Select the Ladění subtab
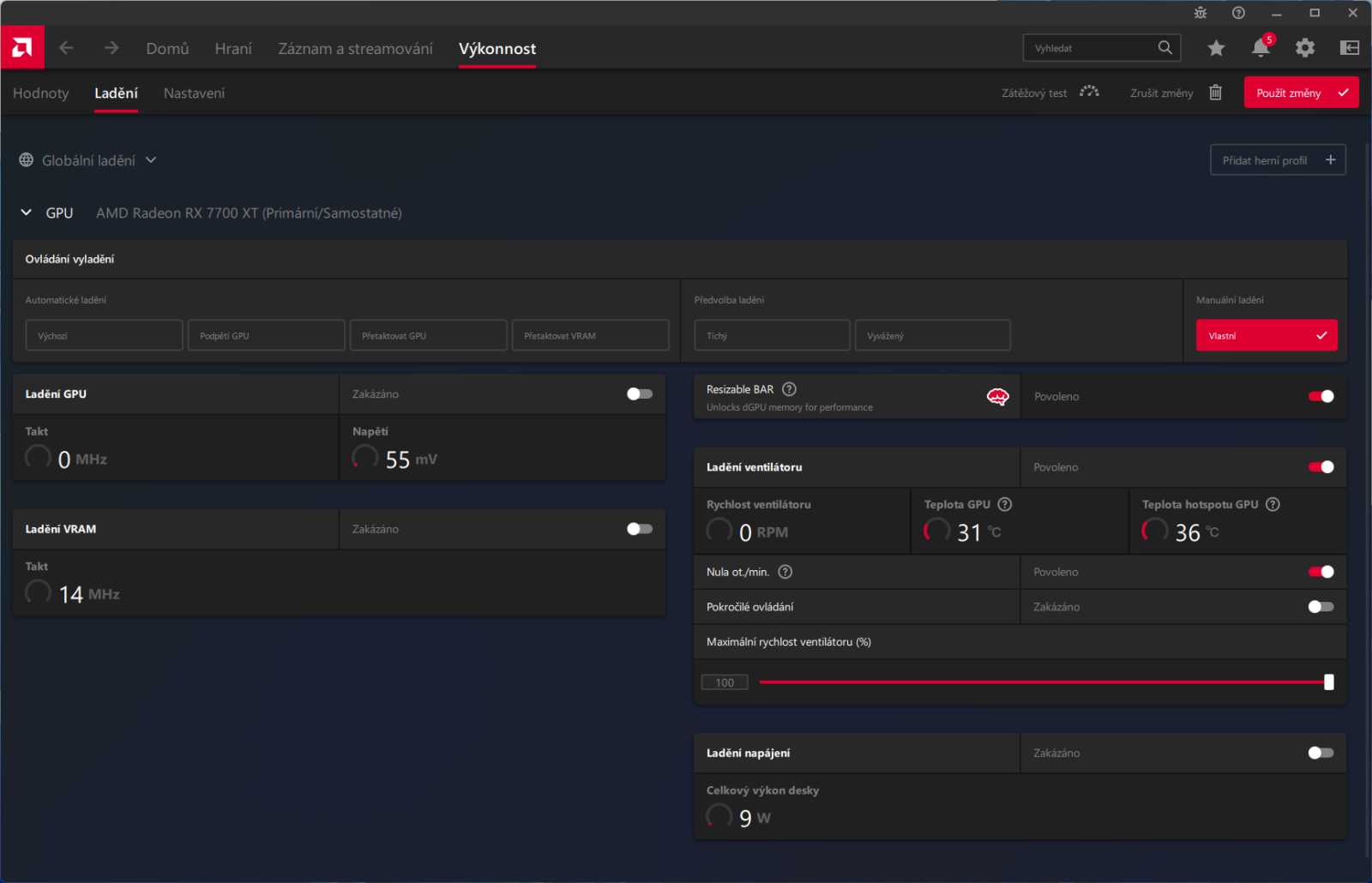The width and height of the screenshot is (1372, 883). tap(116, 93)
